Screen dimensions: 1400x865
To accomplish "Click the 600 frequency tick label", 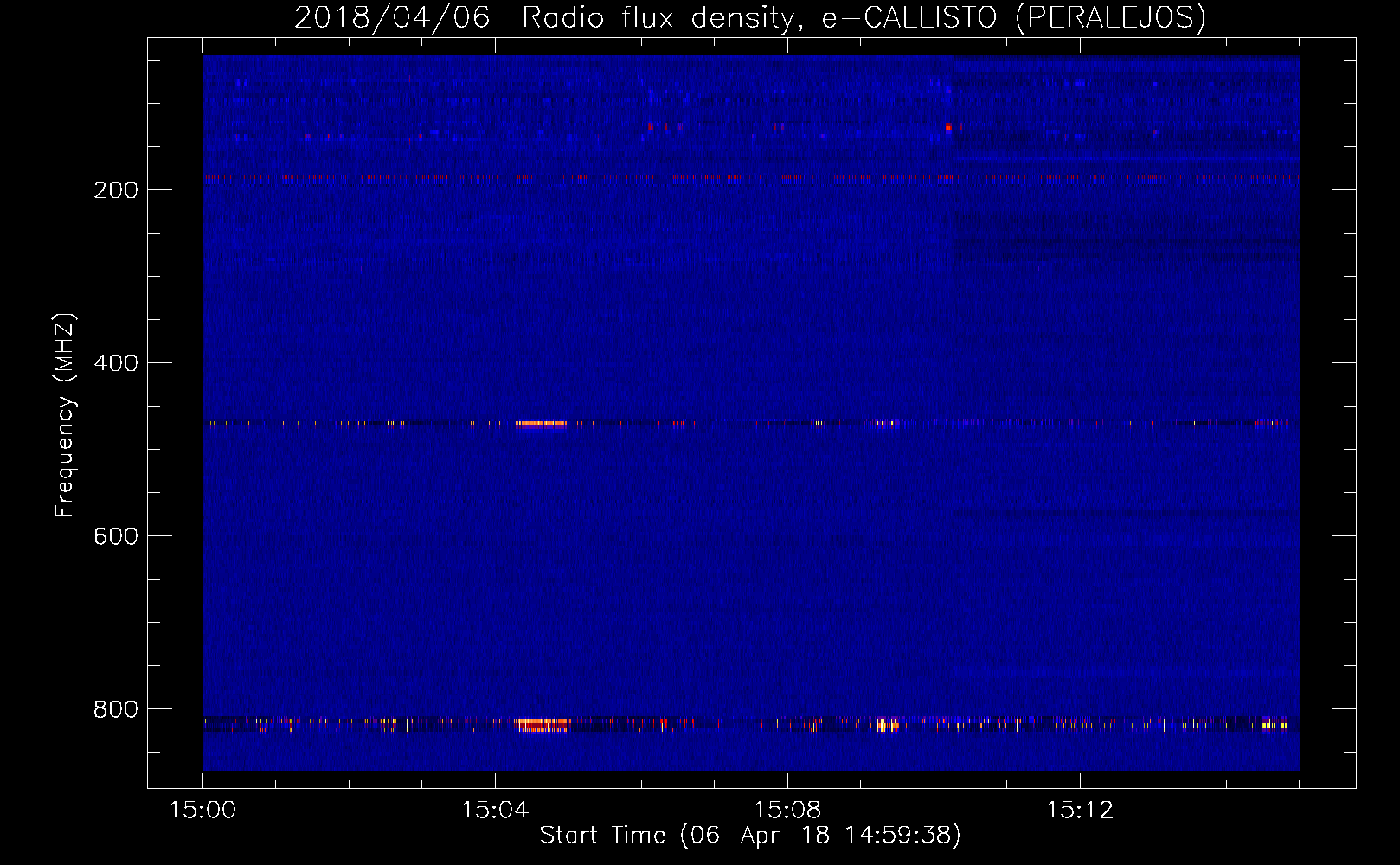I will 116,536.
